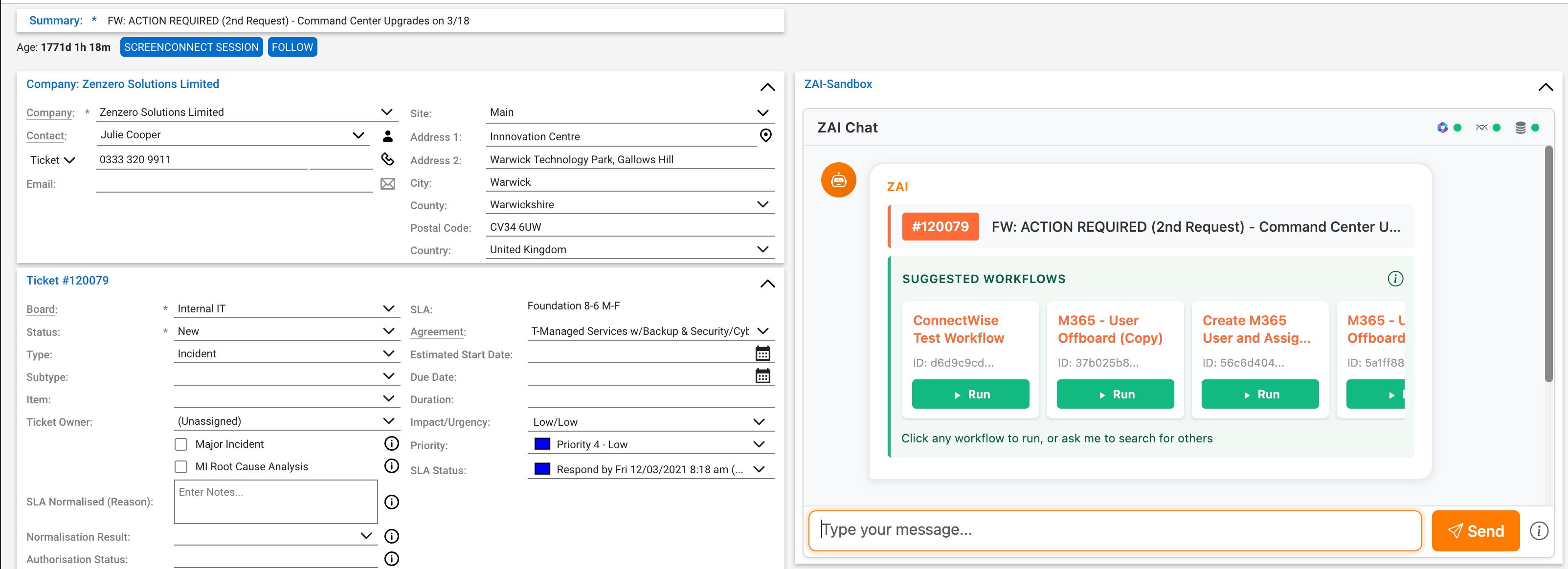The image size is (1568, 569).
Task: Click the blue SLA Status color swatch
Action: [x=542, y=469]
